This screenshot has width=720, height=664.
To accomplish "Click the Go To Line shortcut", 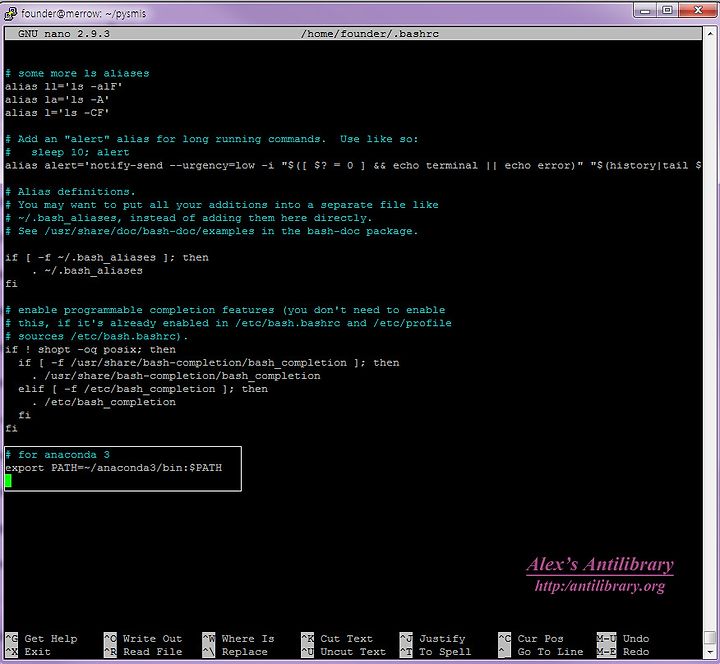I will (x=541, y=652).
